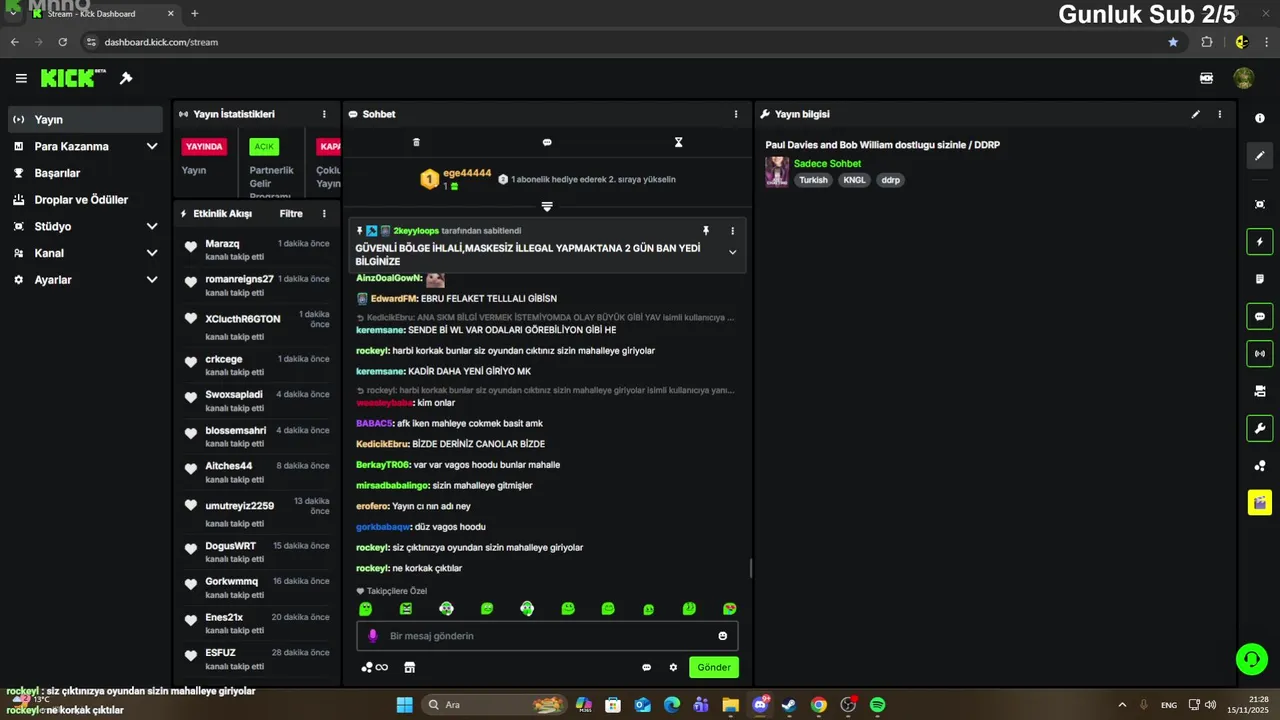Viewport: 1280px width, 720px height.
Task: Click the 2keyyloops username in pinned message
Action: pyautogui.click(x=416, y=230)
